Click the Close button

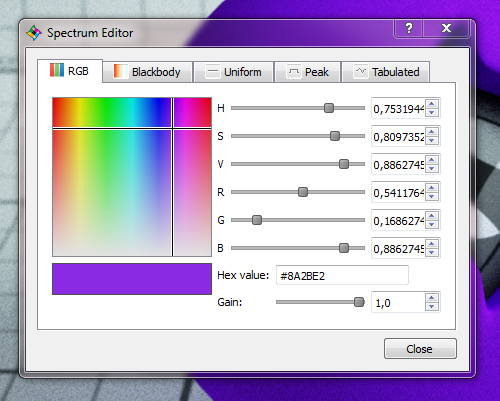(x=420, y=349)
